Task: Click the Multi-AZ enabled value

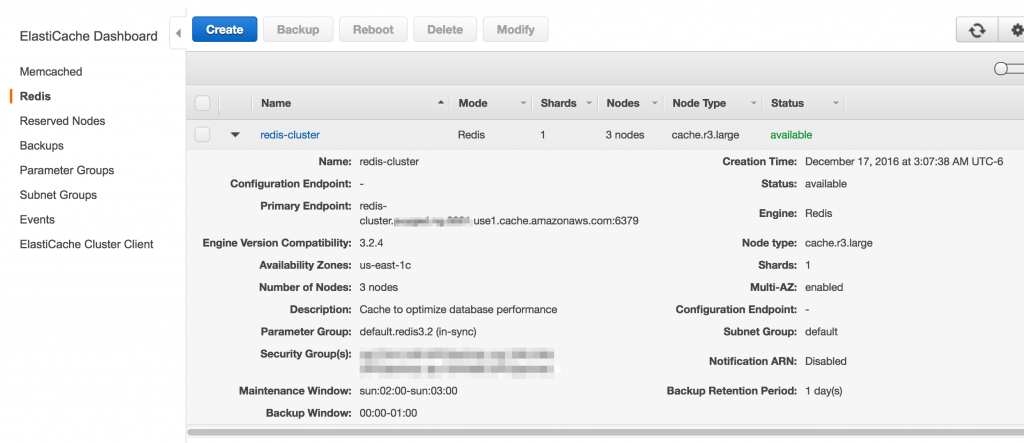Action: click(x=824, y=287)
